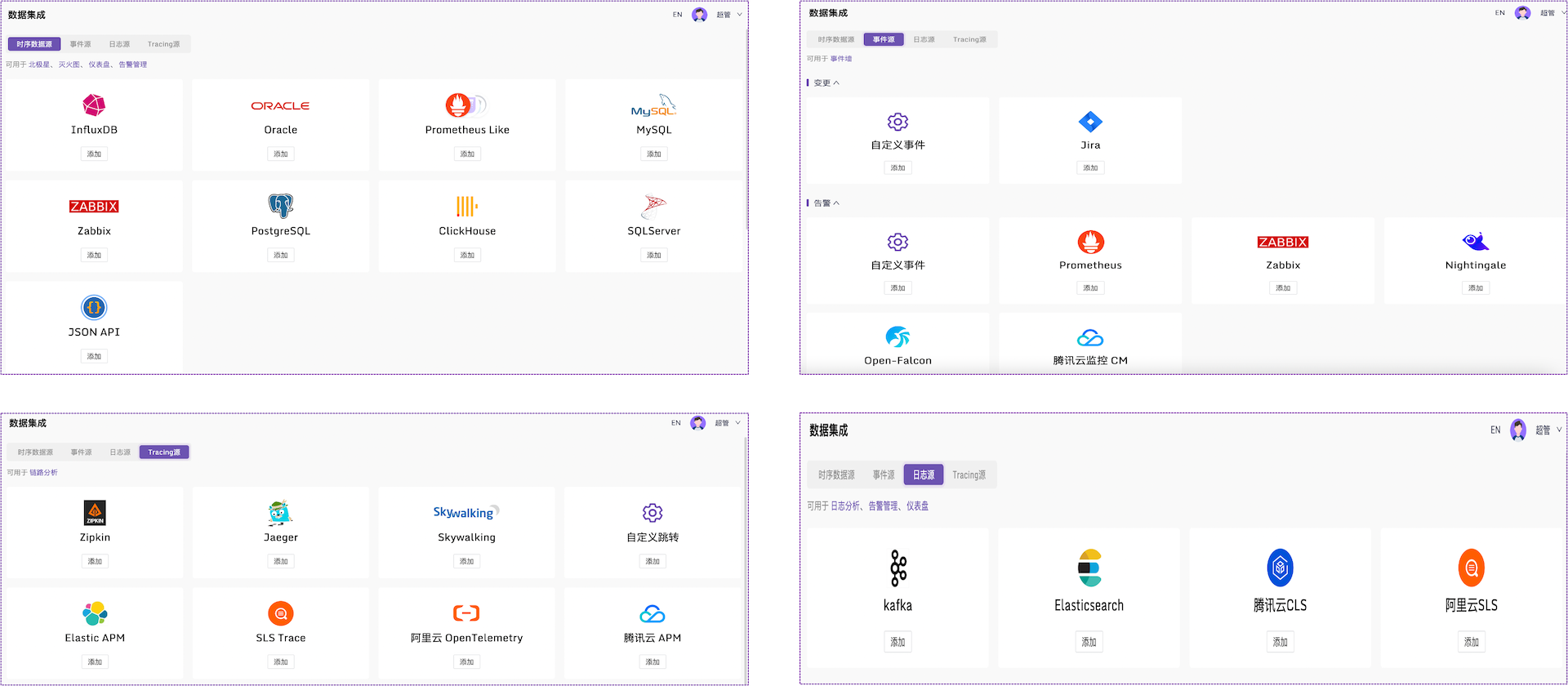Click 添加 under Nightingale
The image size is (1568, 686).
coord(1475,287)
